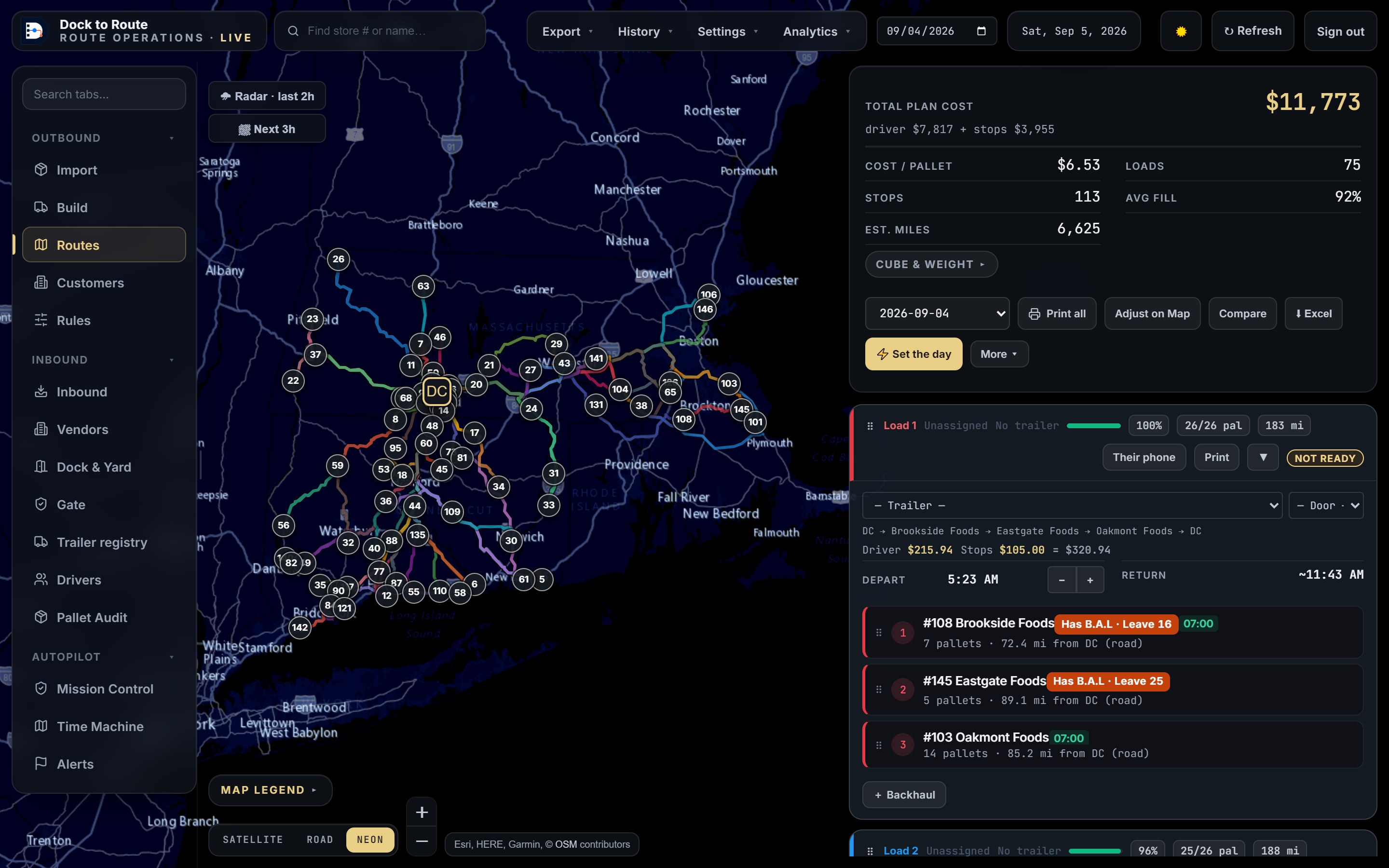Switch map style to ROAD

tap(320, 840)
